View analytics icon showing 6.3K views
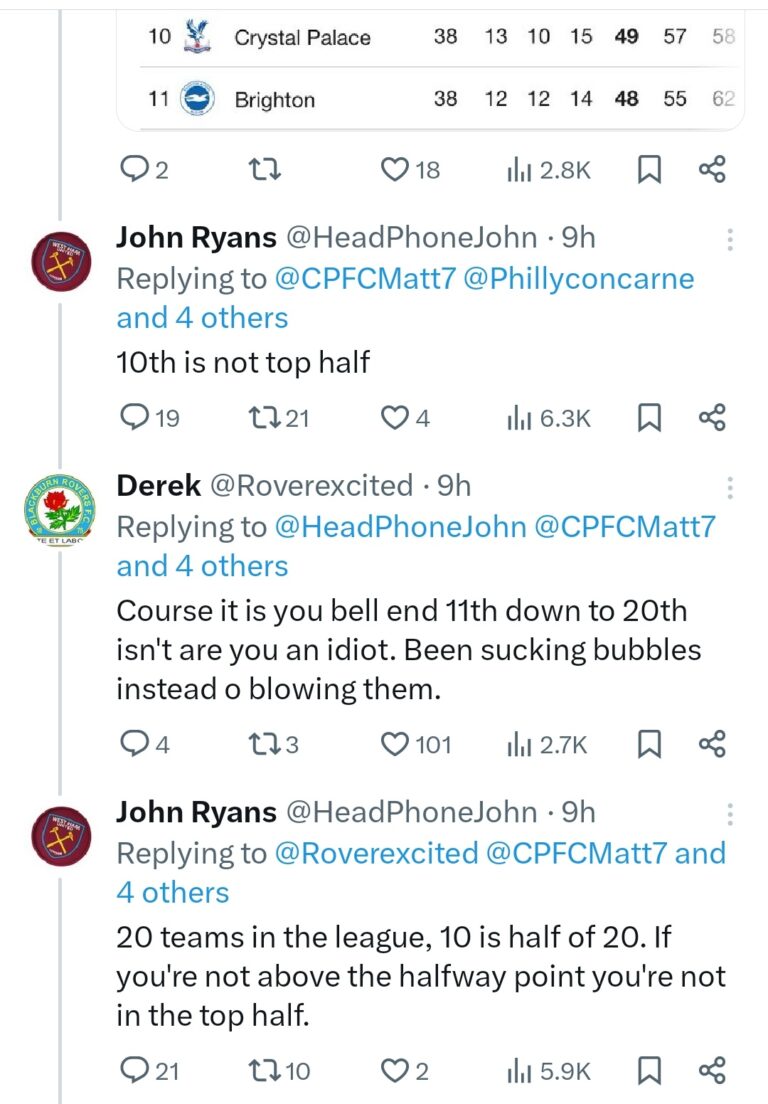This screenshot has width=768, height=1104. pyautogui.click(x=519, y=417)
